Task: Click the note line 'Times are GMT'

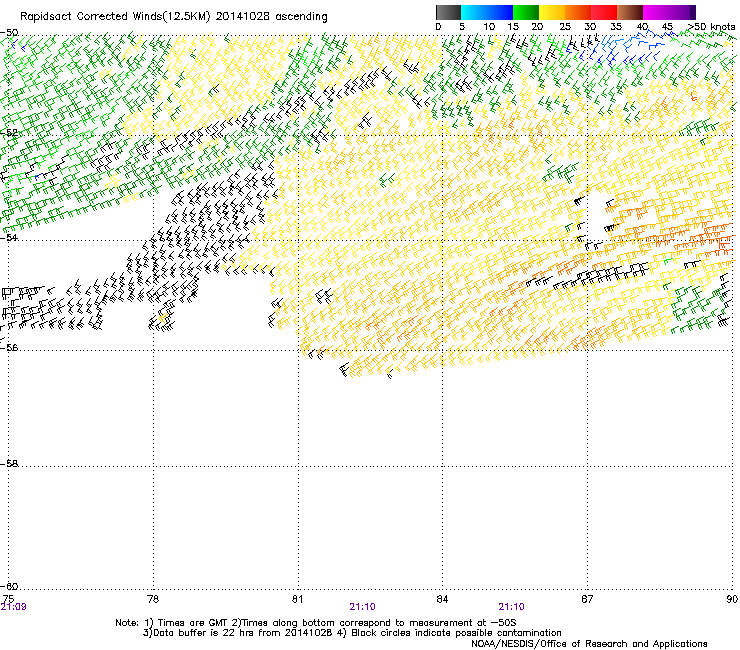Action: [x=193, y=623]
